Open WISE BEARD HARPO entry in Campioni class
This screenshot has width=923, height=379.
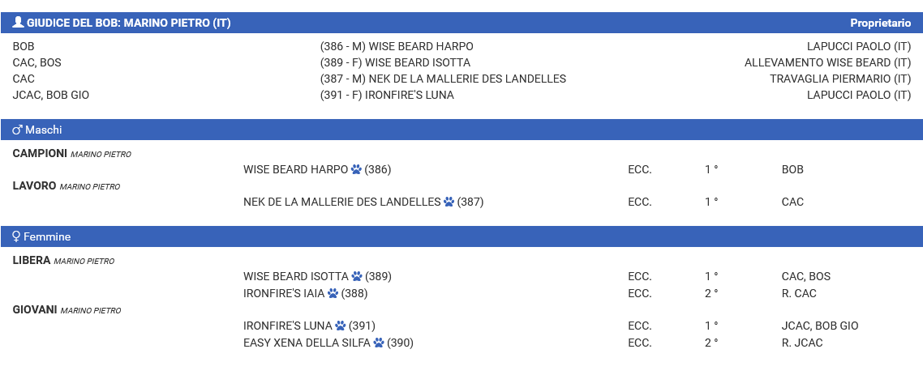pos(296,169)
